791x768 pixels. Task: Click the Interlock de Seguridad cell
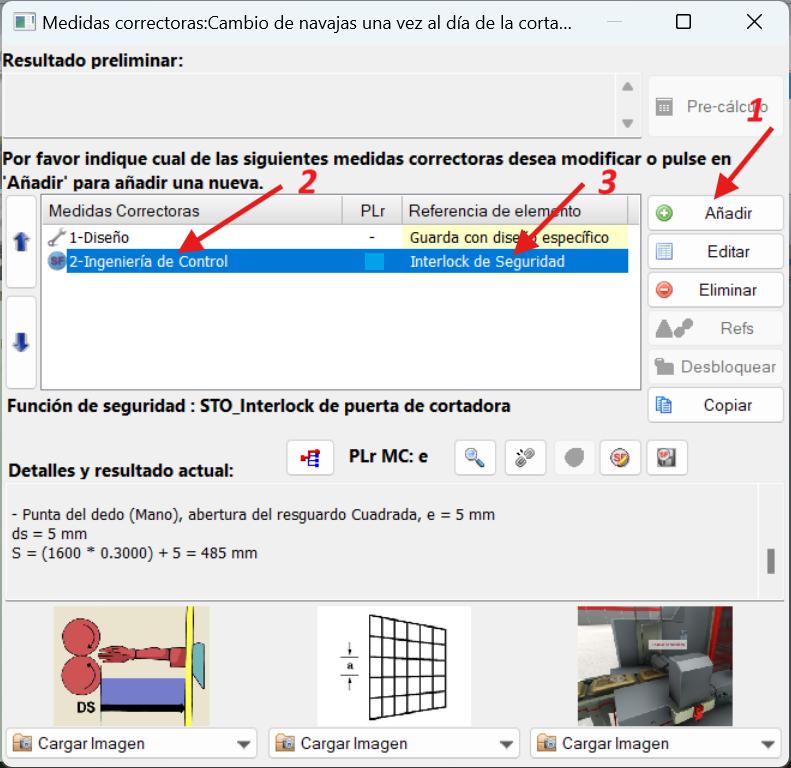(x=515, y=261)
